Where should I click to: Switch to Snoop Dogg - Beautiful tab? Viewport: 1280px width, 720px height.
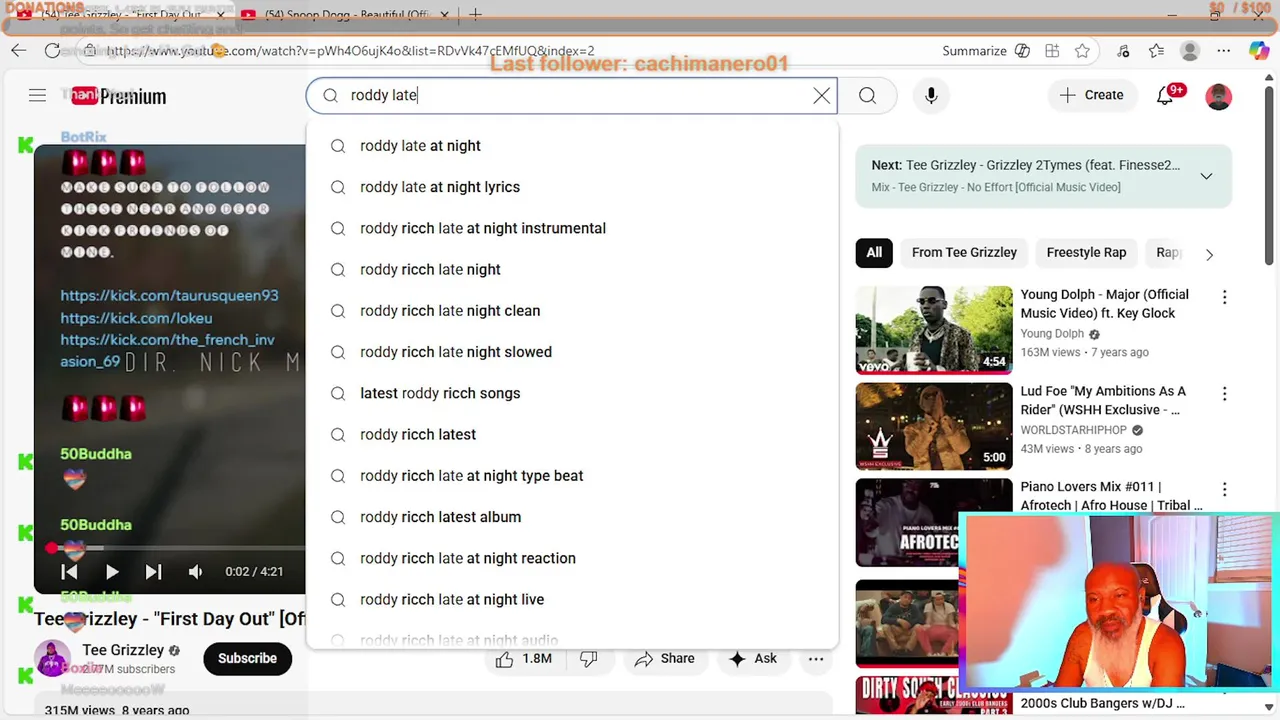[x=346, y=15]
